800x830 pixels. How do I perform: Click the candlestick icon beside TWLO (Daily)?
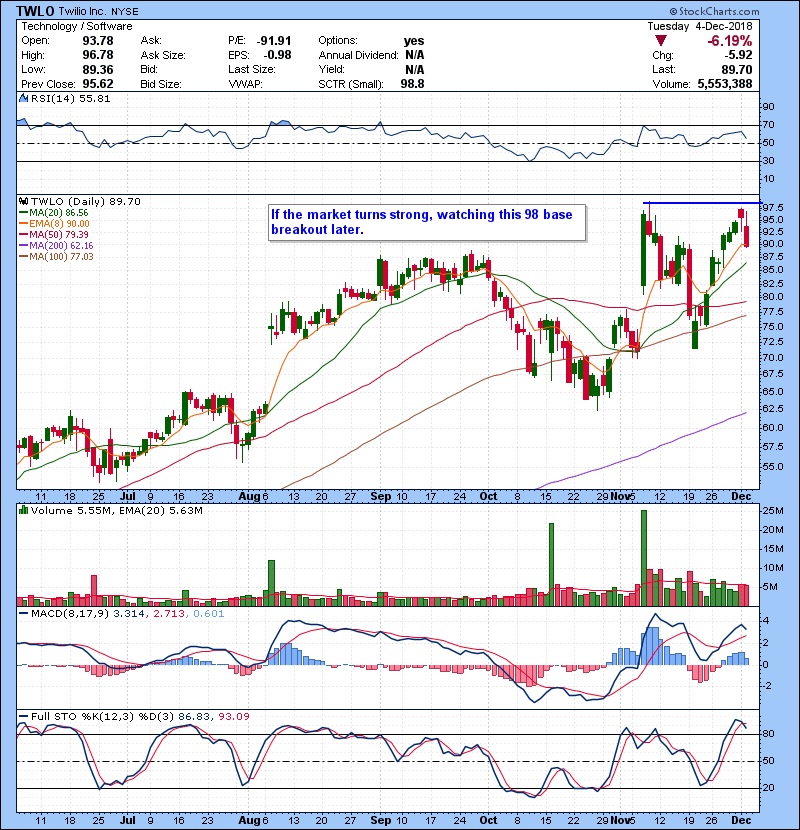click(x=24, y=201)
